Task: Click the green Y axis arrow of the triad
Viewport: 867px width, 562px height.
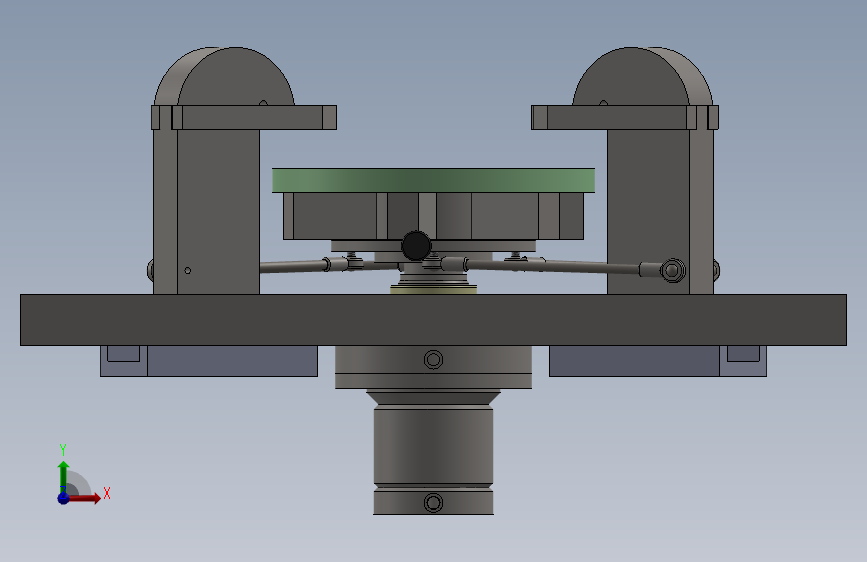Action: (63, 477)
